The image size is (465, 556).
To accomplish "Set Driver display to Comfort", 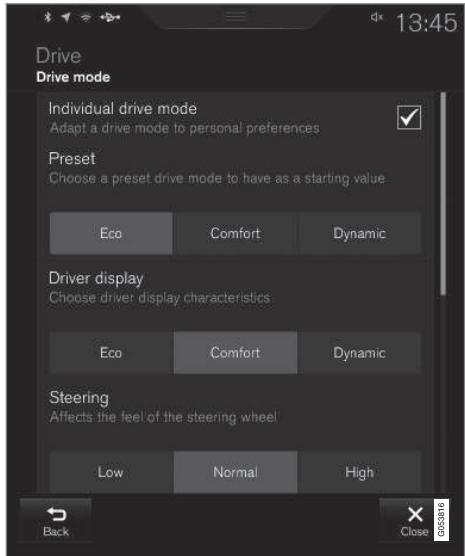I will tap(235, 353).
